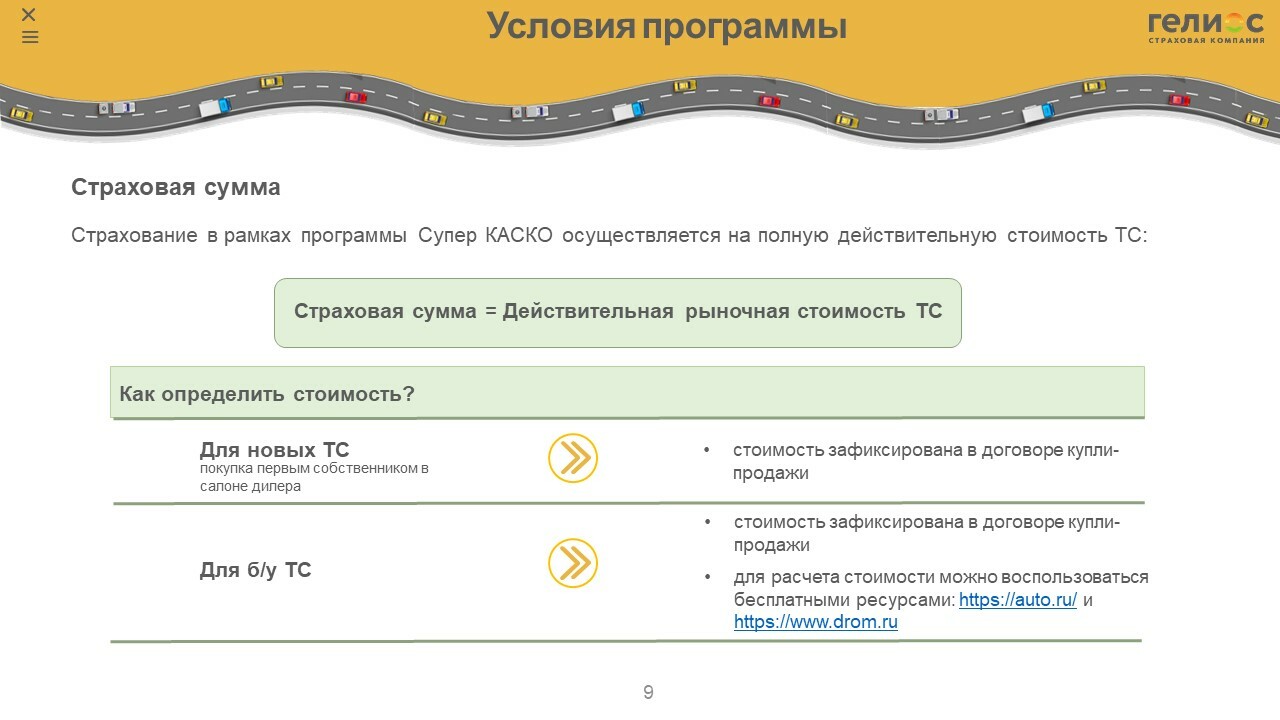The width and height of the screenshot is (1280, 720).
Task: Click the Для новых ТС label
Action: (x=275, y=450)
